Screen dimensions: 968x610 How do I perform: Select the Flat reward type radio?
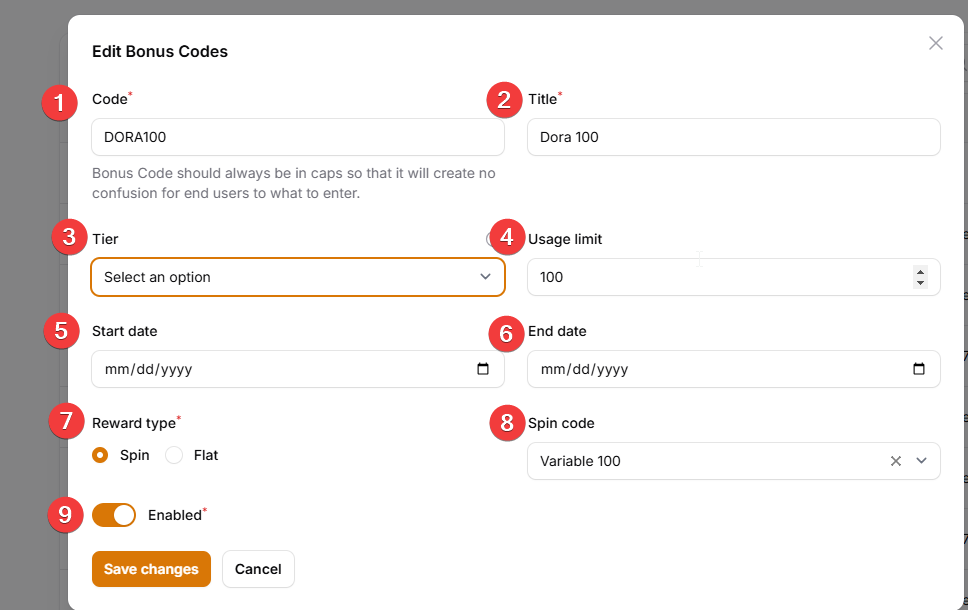(174, 455)
